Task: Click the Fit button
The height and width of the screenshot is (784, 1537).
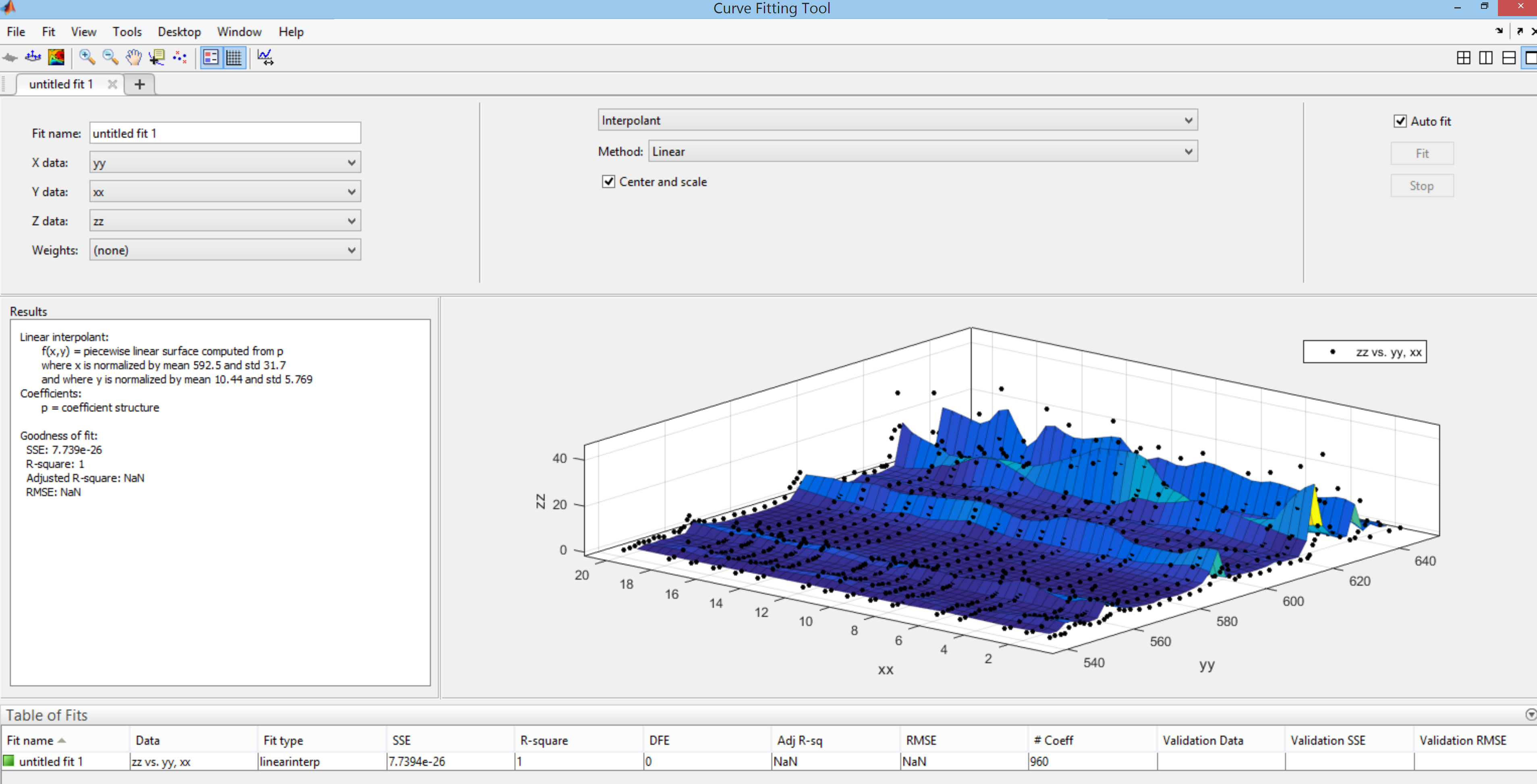Action: coord(1422,153)
